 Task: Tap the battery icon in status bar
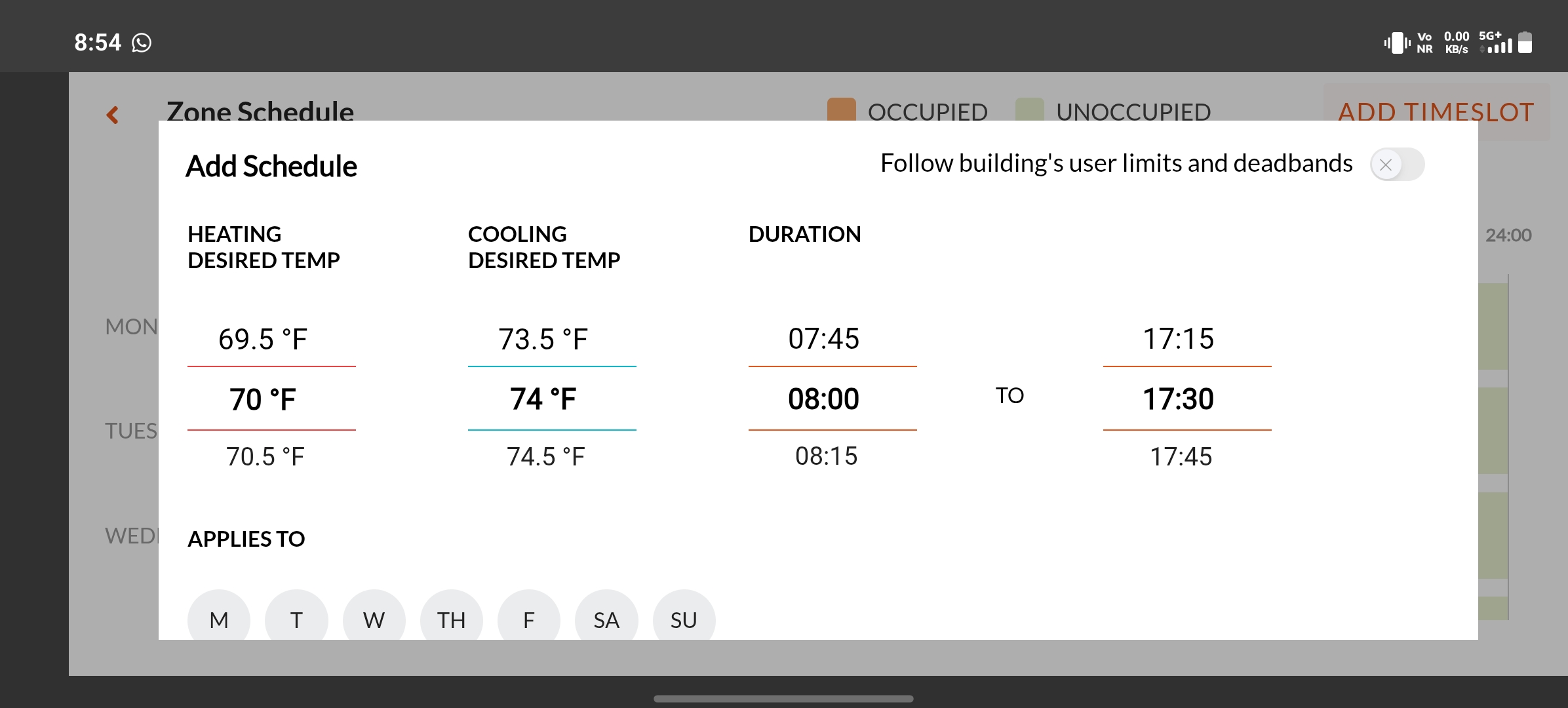[1525, 43]
